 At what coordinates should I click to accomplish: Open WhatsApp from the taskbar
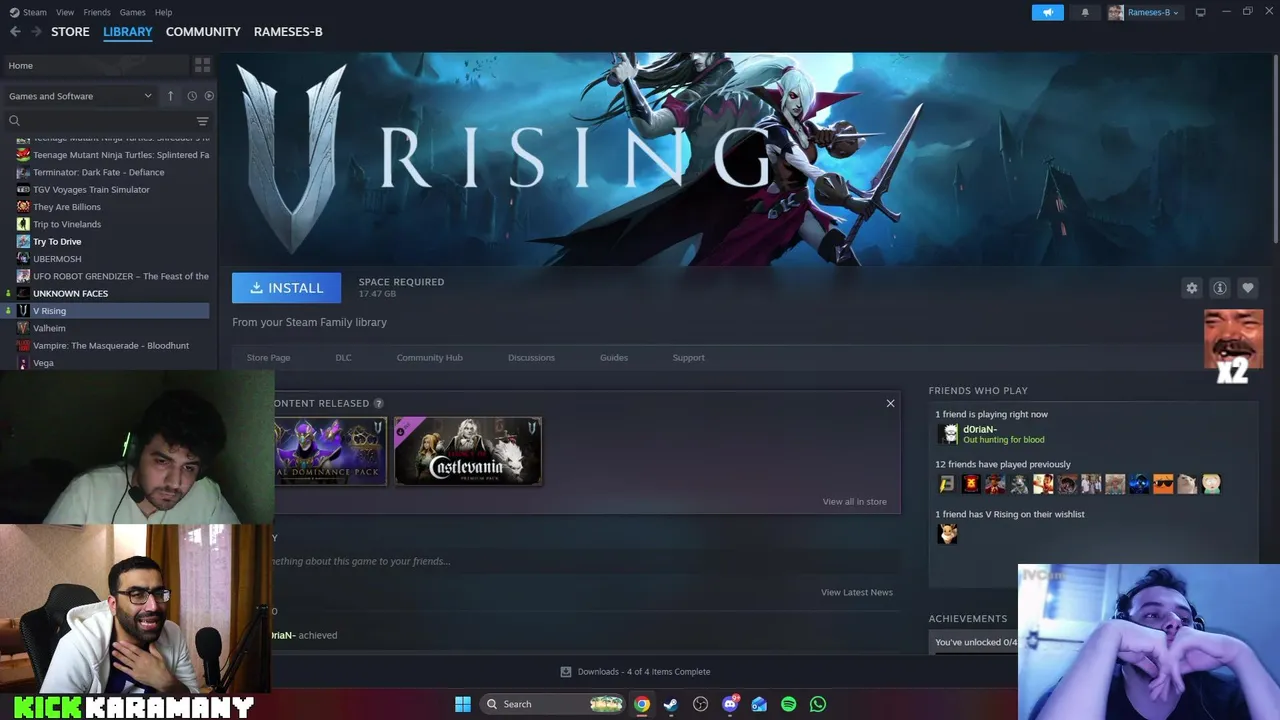818,704
